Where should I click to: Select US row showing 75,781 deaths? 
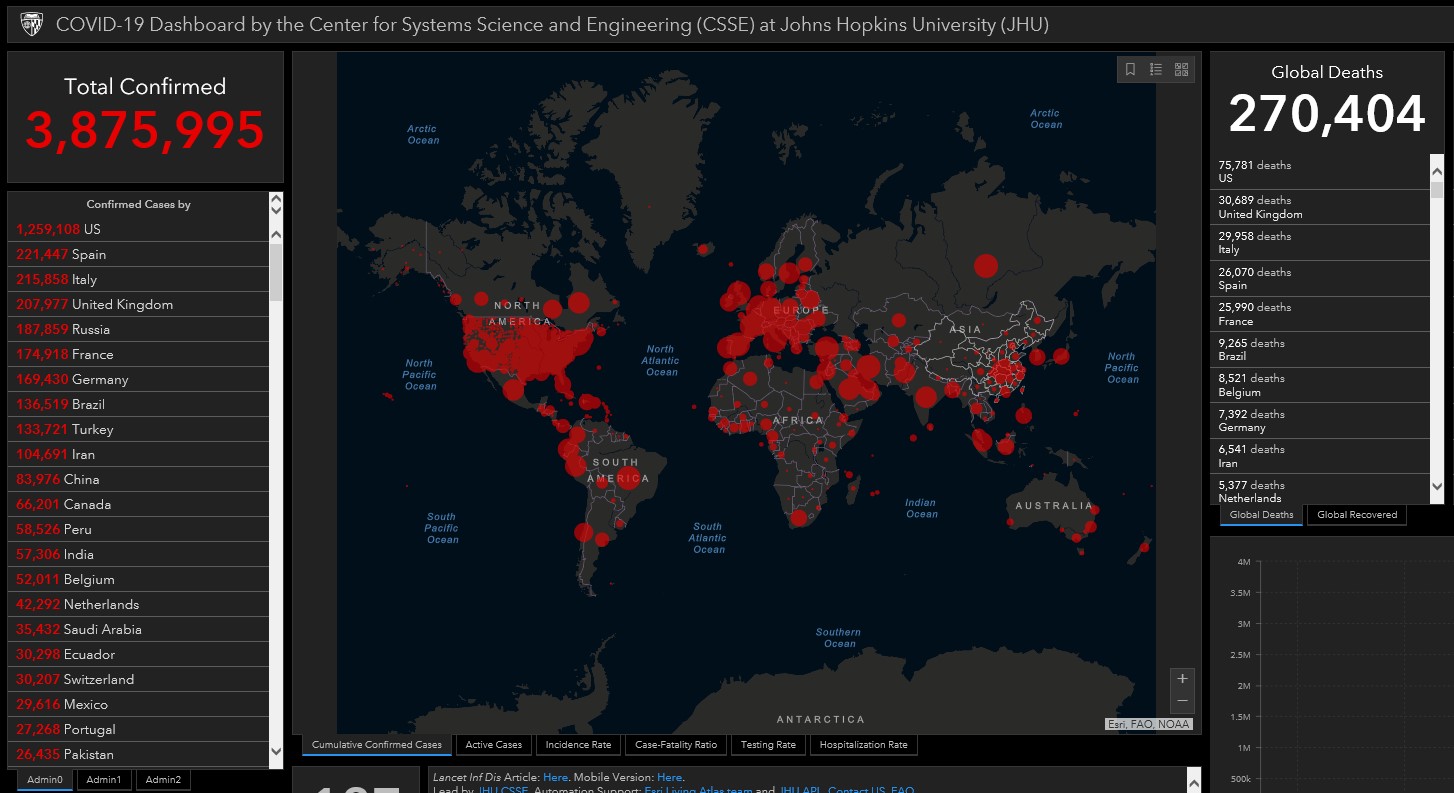(1320, 171)
